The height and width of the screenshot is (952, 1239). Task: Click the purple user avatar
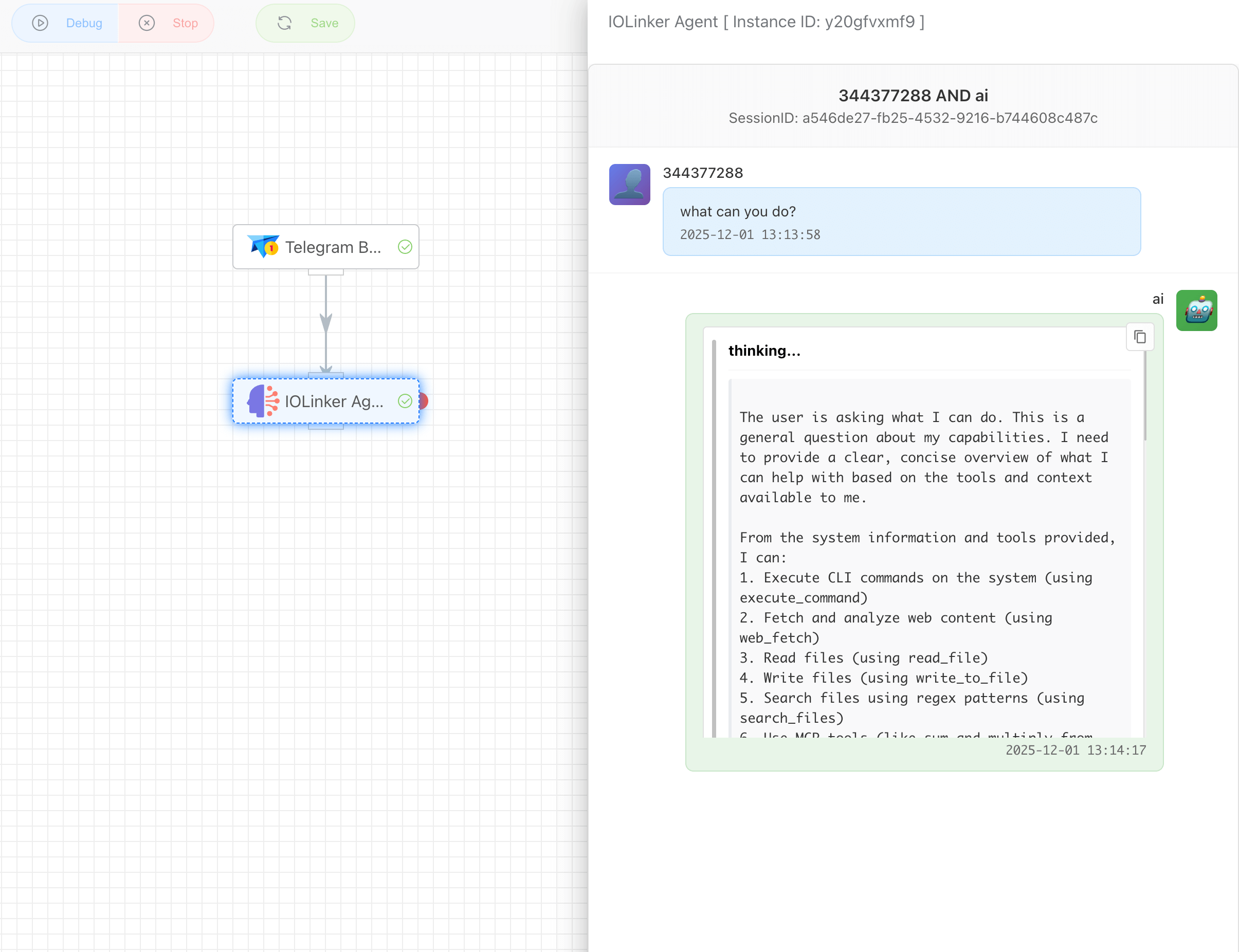pyautogui.click(x=629, y=185)
